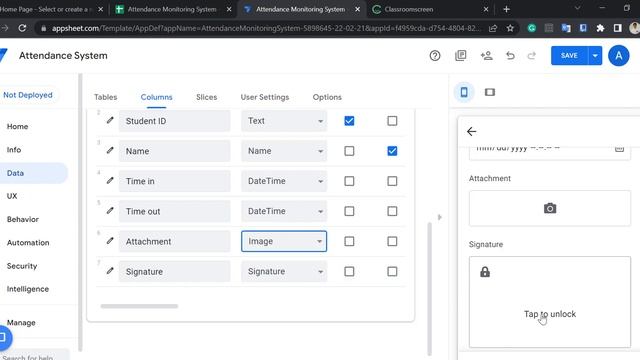Check first checkbox in Time in row
Viewport: 640px width, 360px height.
[349, 181]
